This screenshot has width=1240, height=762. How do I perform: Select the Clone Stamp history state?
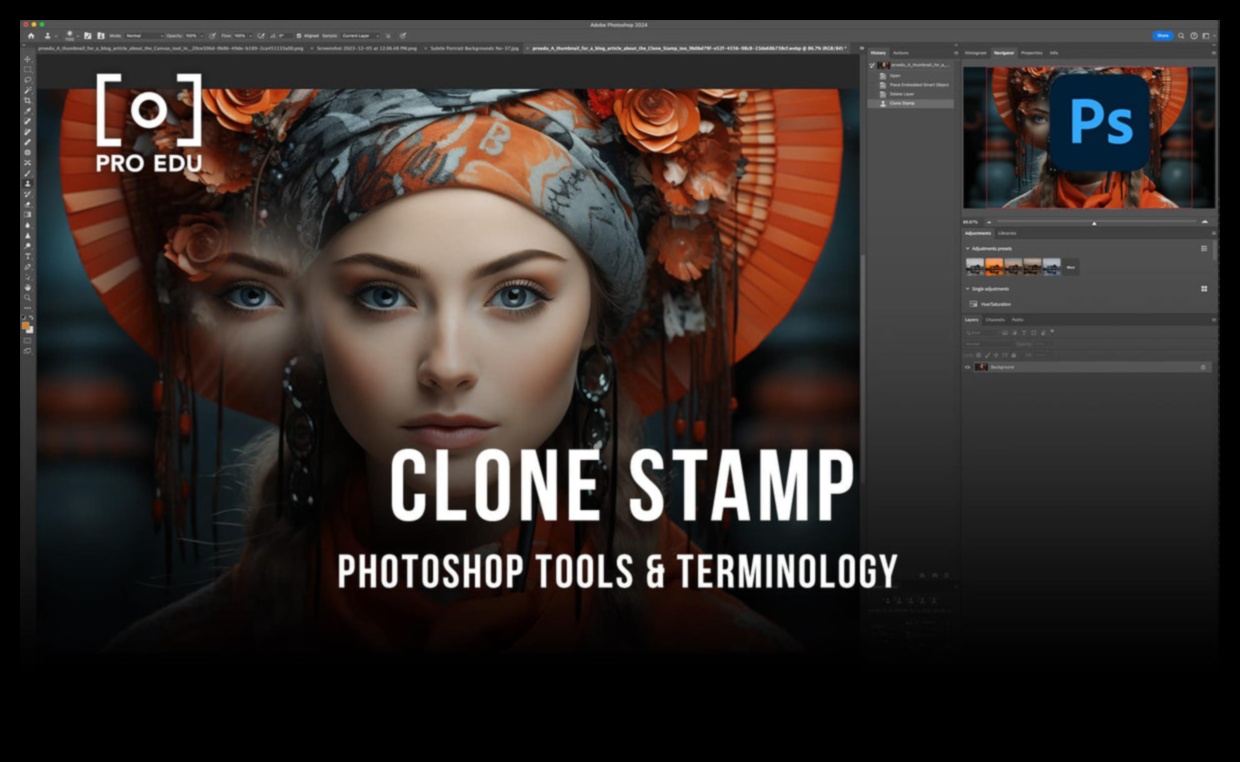point(900,103)
